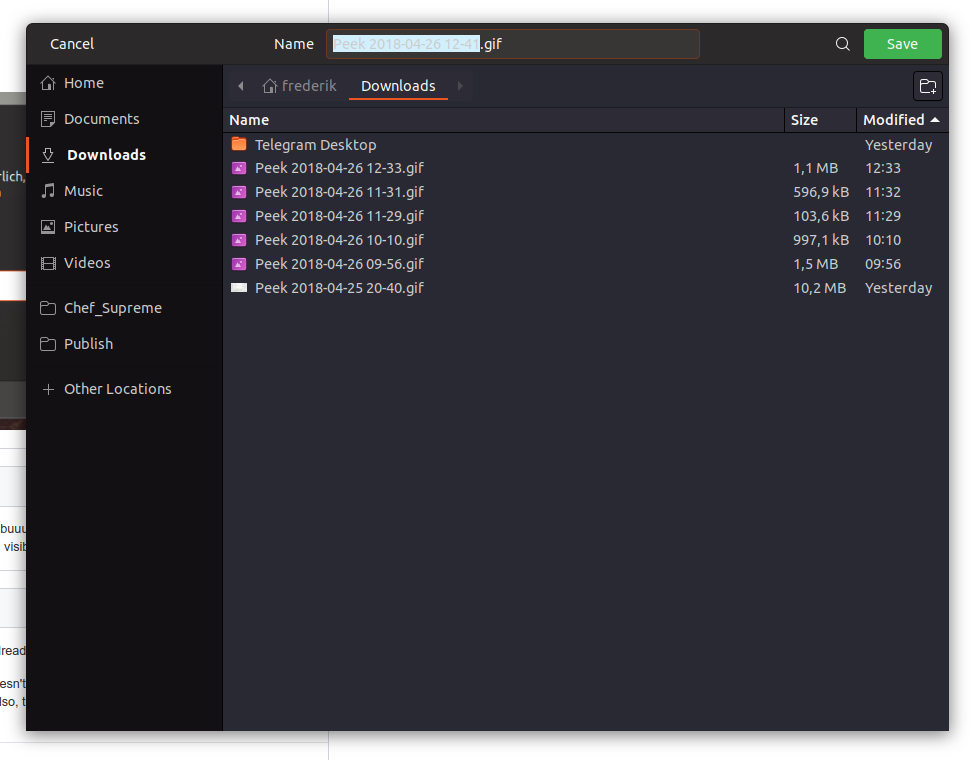This screenshot has width=975, height=760.
Task: Sort files by the Size column header
Action: [820, 120]
